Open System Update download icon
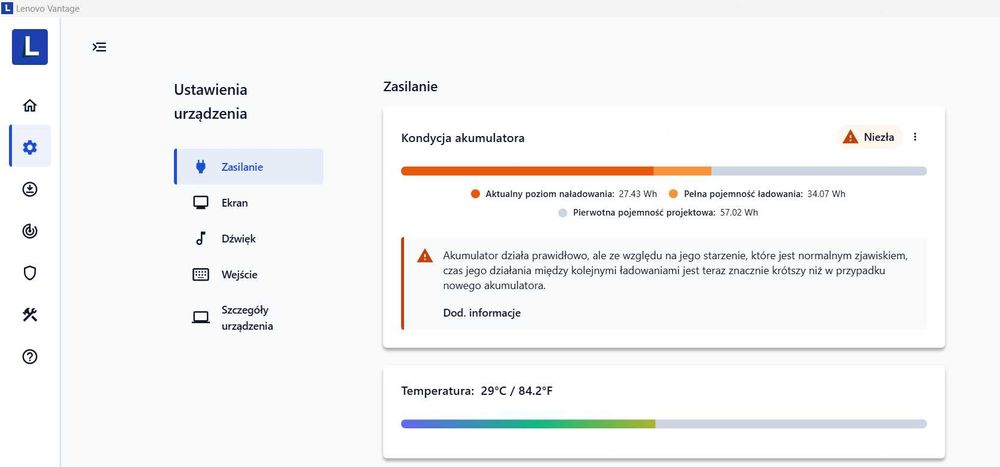 [30, 189]
